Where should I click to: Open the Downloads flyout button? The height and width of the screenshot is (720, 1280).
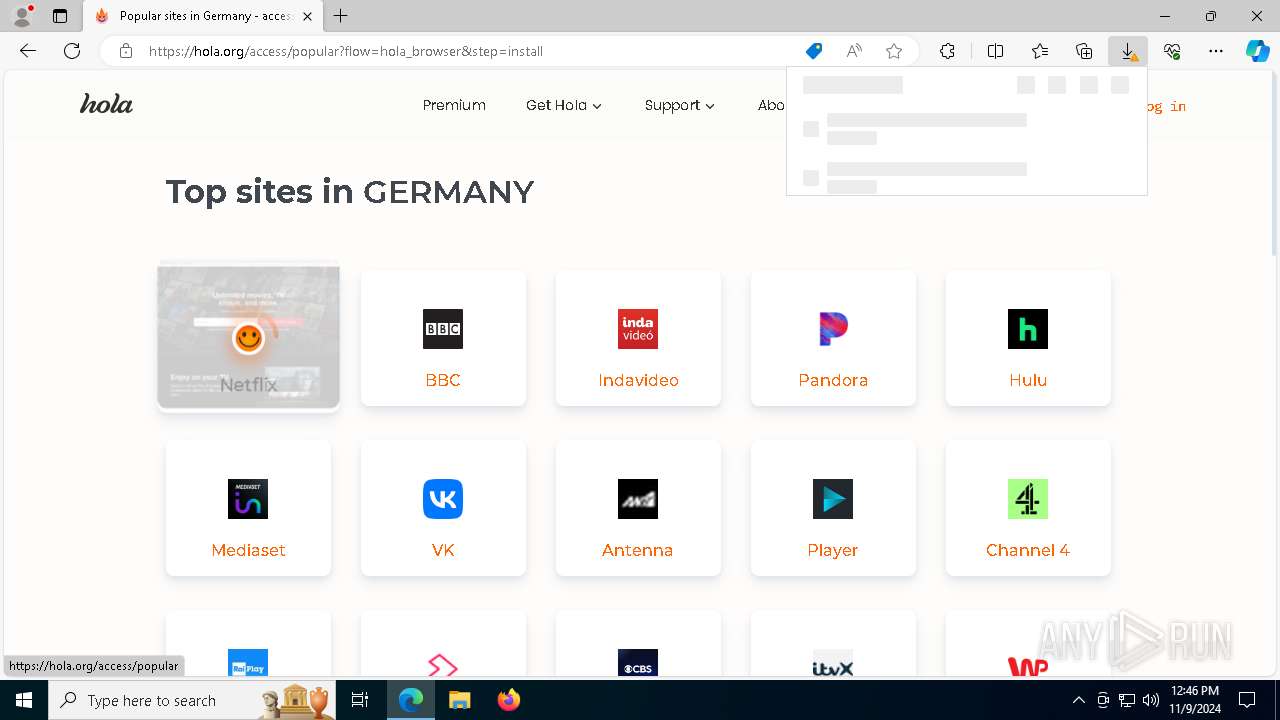[1128, 51]
